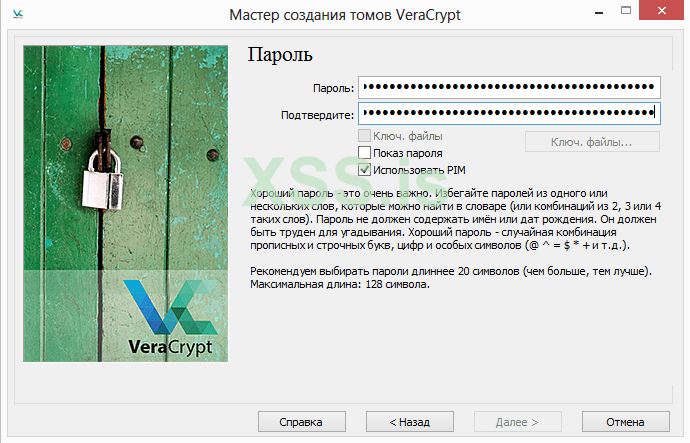The image size is (690, 443).
Task: Open the Ключ. файлы... button
Action: click(x=592, y=142)
